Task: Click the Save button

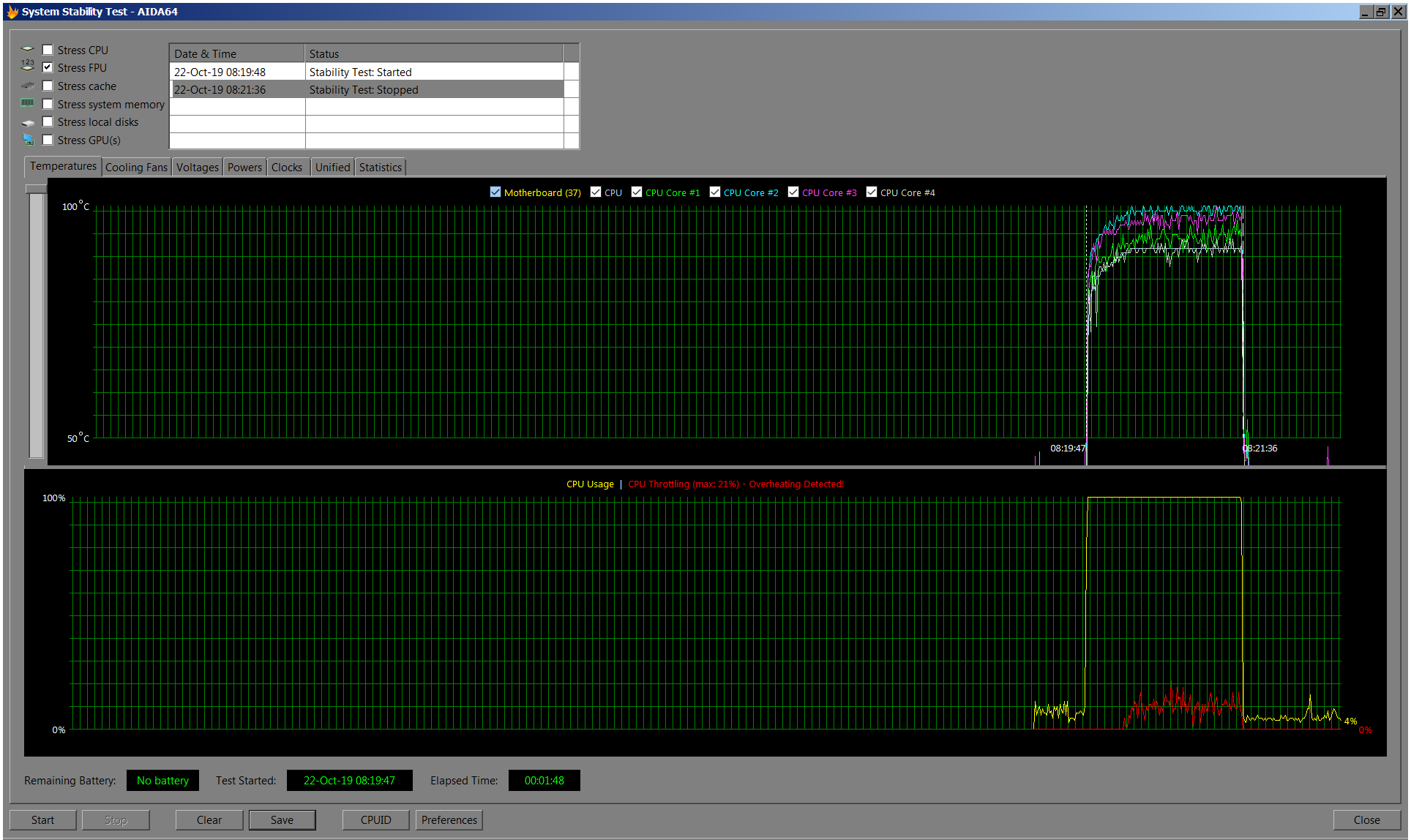Action: pyautogui.click(x=282, y=820)
